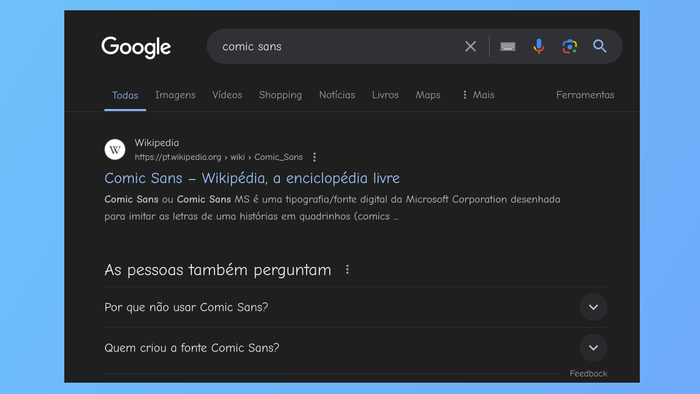Open the Notícias tab
700x394 pixels.
pyautogui.click(x=337, y=95)
